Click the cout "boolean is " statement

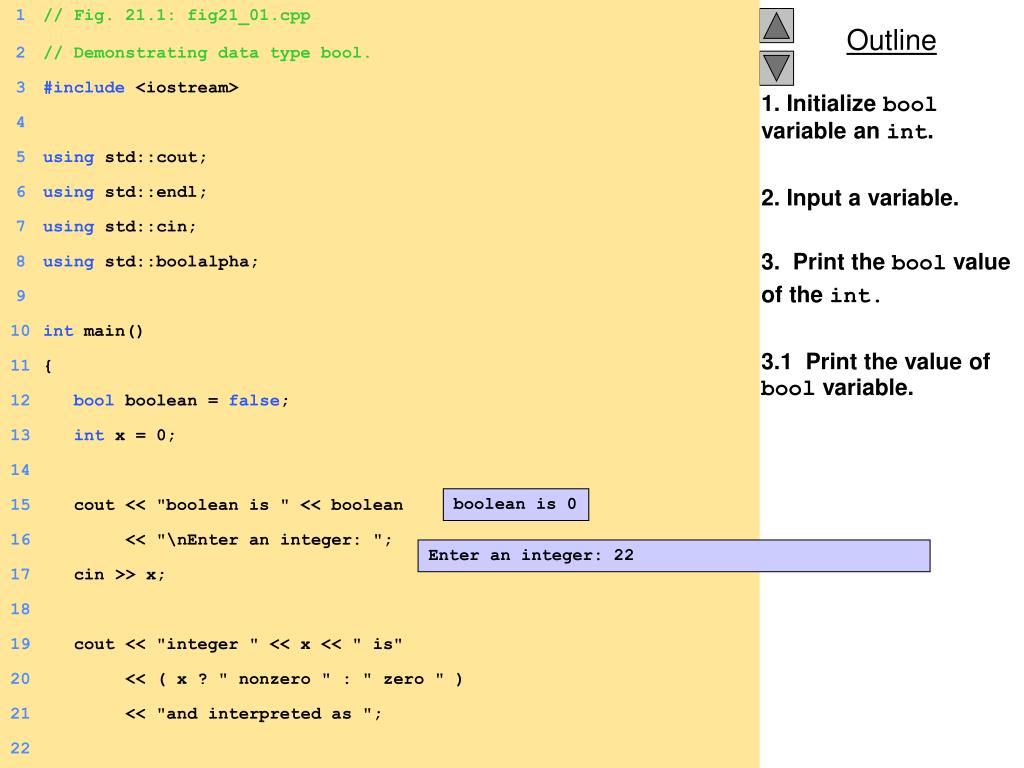[x=238, y=505]
